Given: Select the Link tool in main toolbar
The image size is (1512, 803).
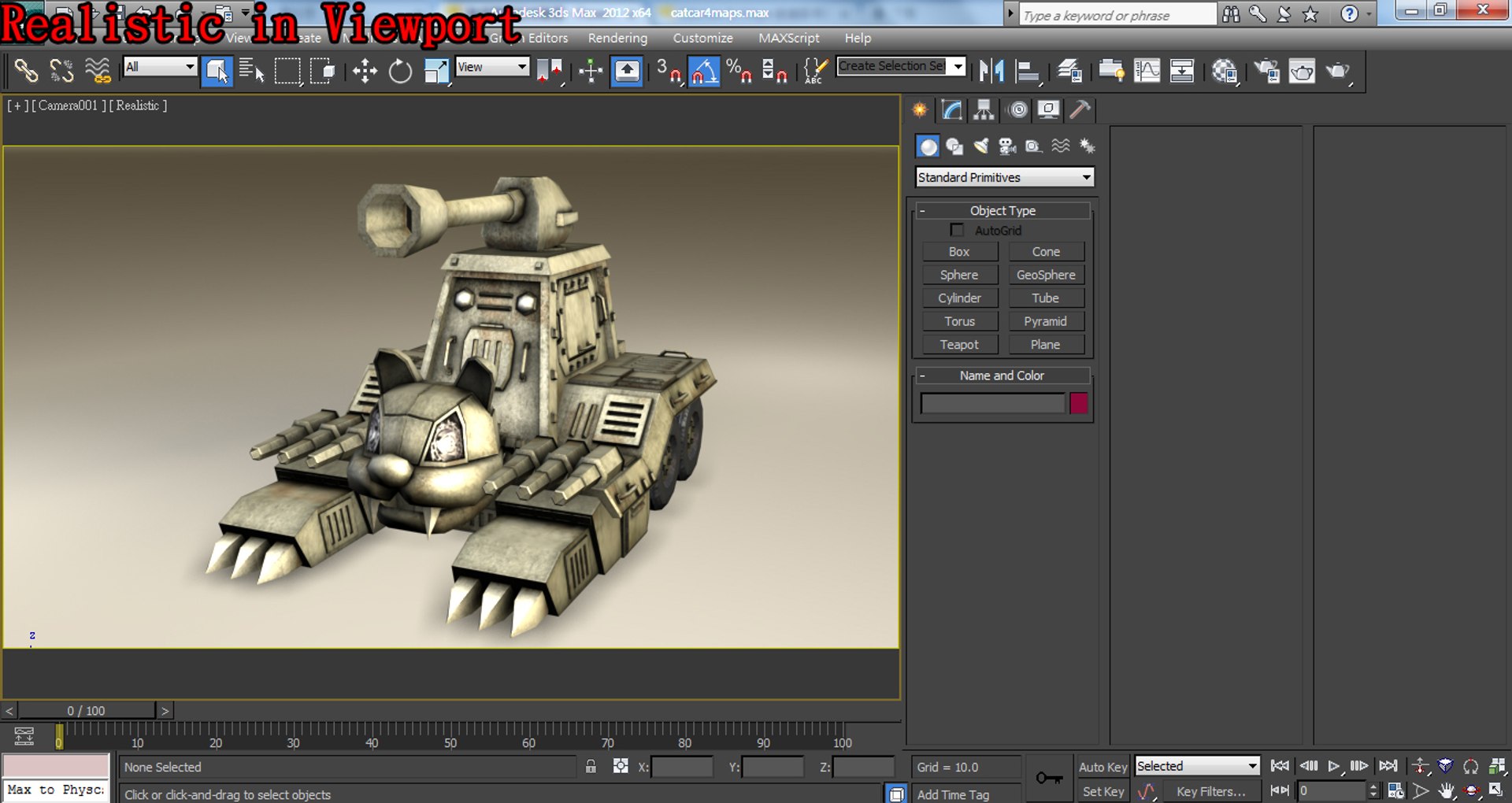Looking at the screenshot, I should point(26,72).
